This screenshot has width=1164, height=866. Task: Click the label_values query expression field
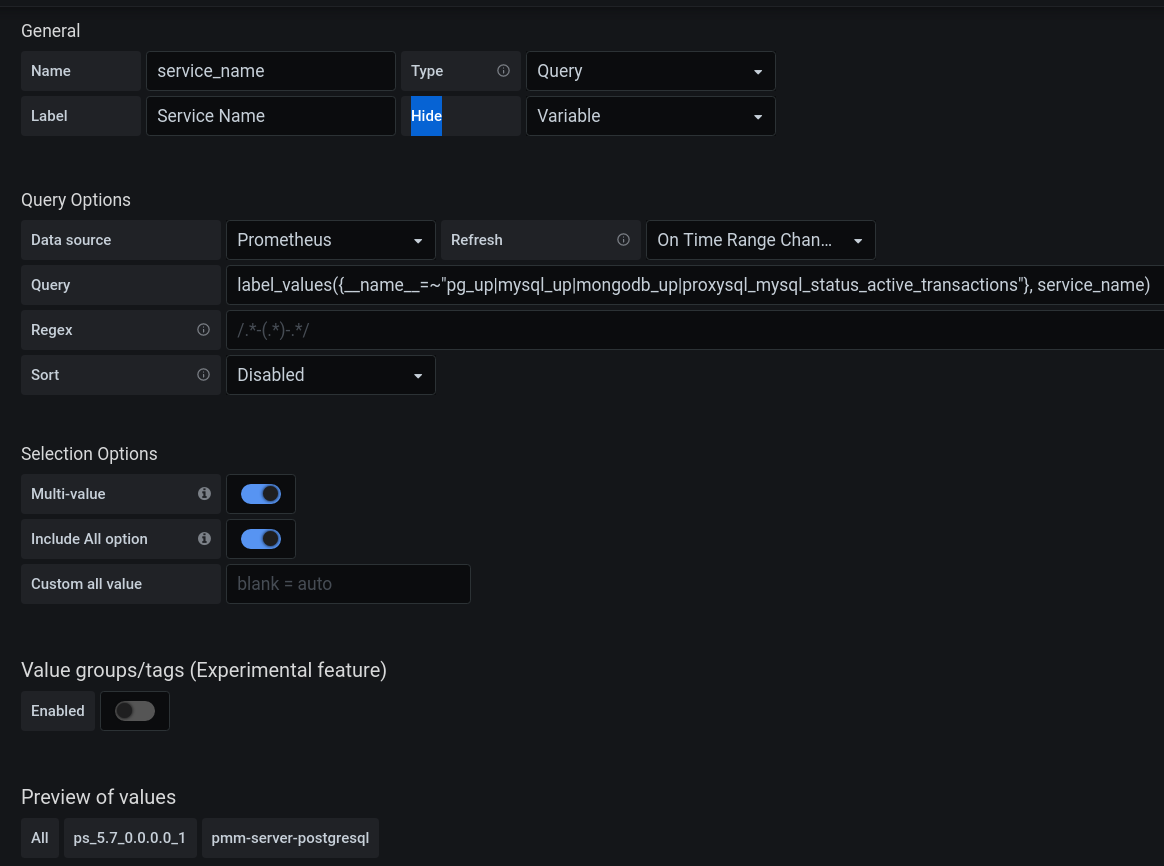click(694, 285)
